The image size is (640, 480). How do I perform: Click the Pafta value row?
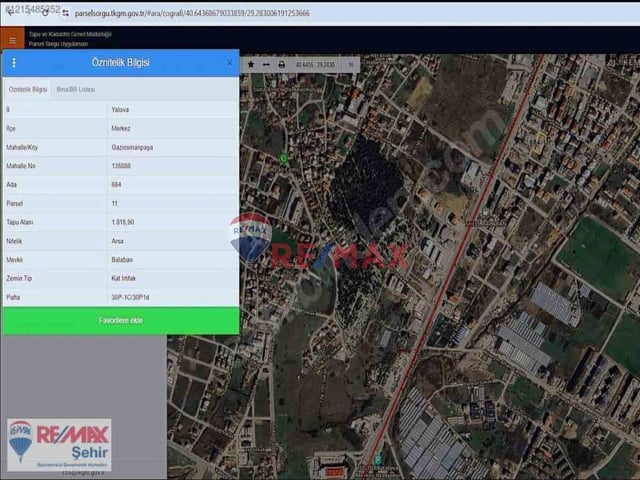click(120, 297)
